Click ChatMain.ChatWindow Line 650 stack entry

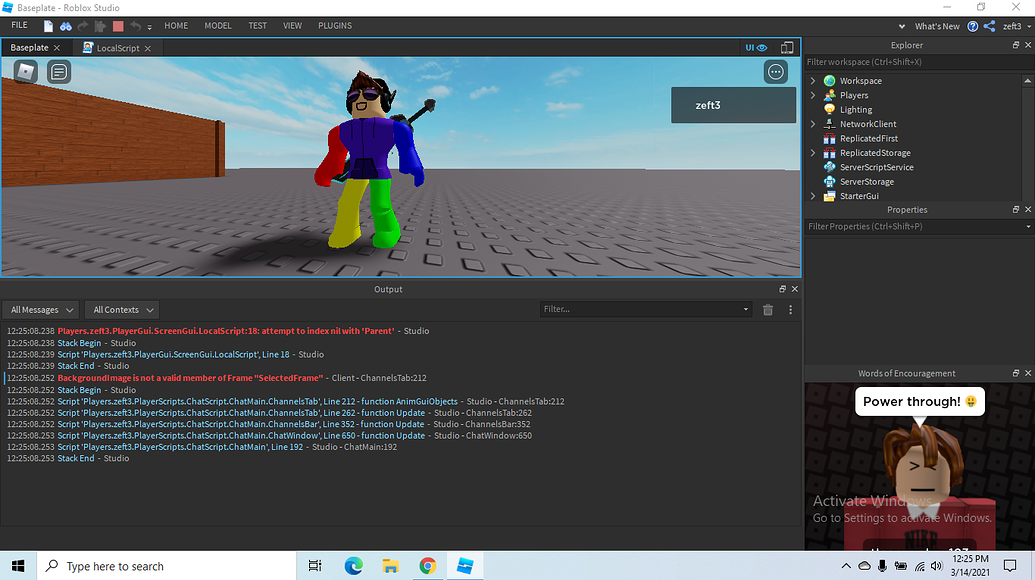point(241,435)
